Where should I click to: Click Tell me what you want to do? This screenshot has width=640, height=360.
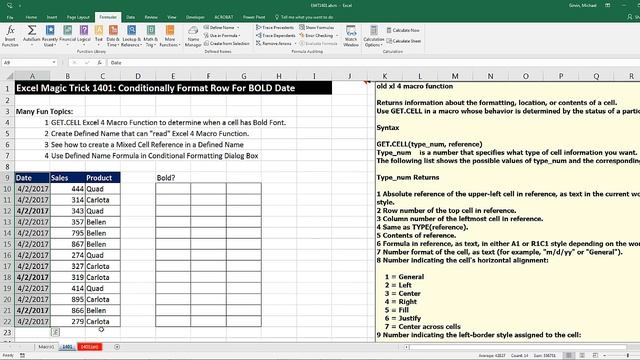point(304,17)
